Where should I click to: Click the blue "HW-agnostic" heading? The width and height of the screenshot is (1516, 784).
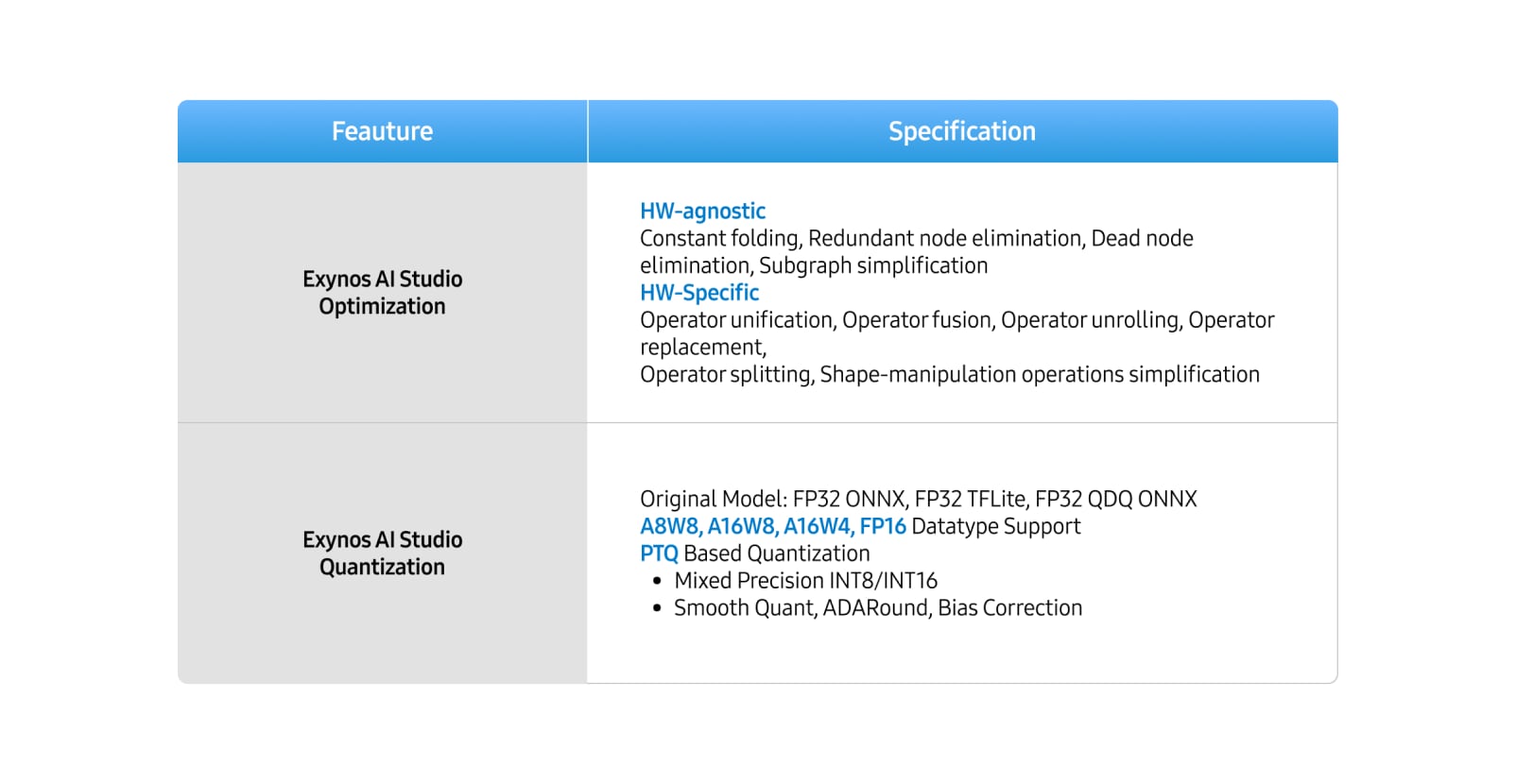click(x=702, y=211)
